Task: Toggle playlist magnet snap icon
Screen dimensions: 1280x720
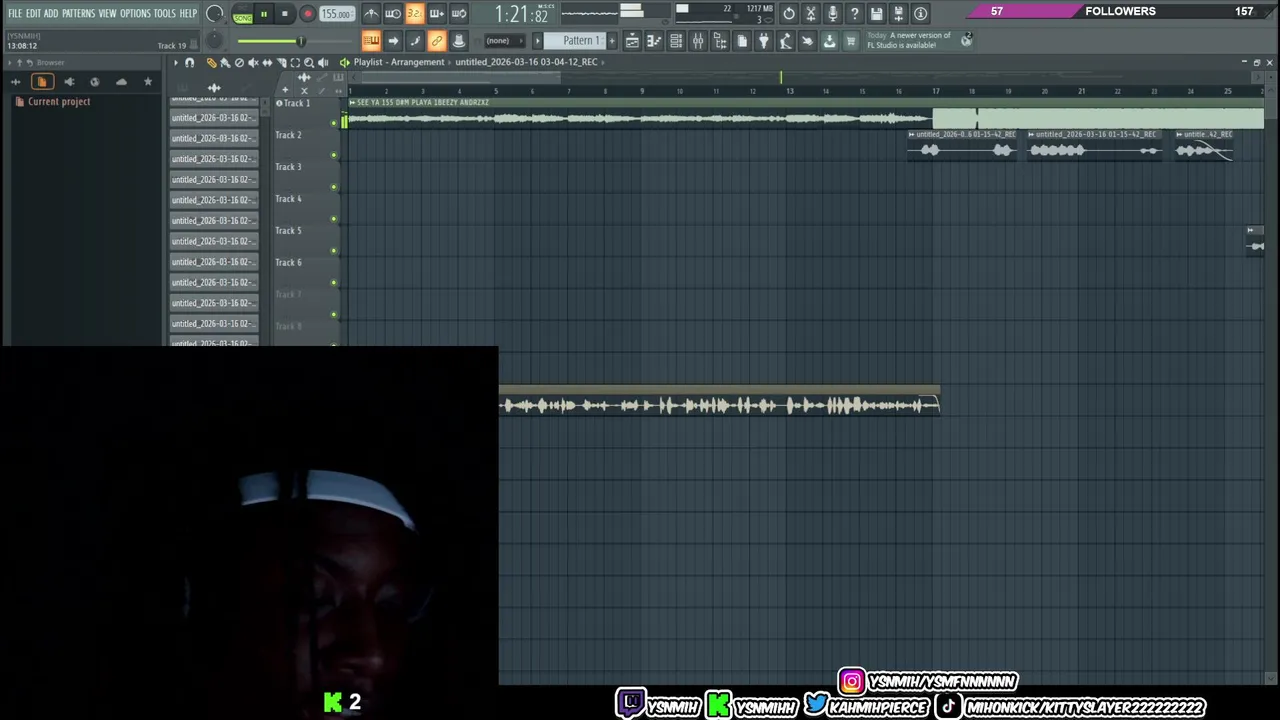Action: (190, 62)
